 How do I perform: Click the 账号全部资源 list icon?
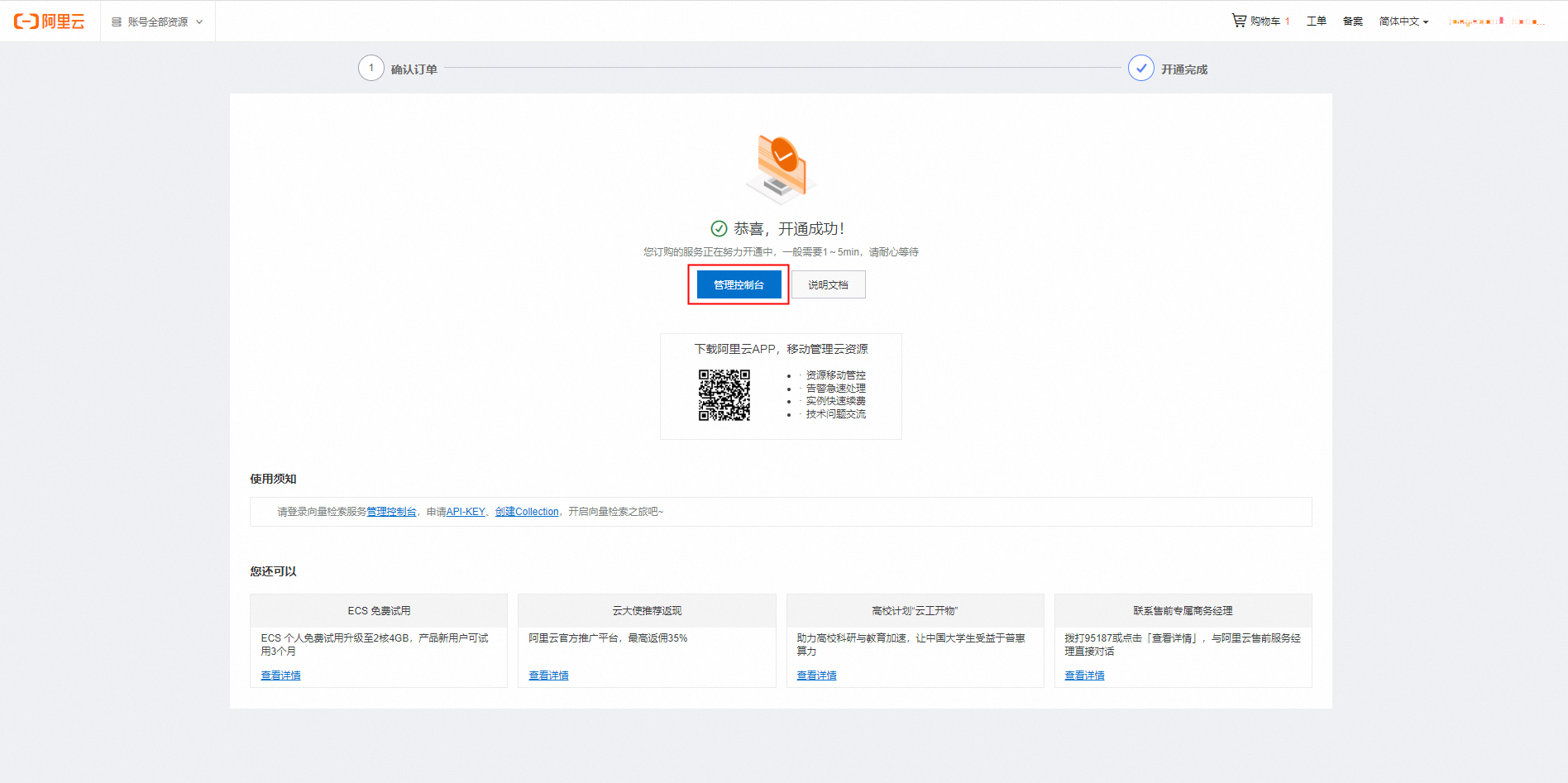pos(117,22)
